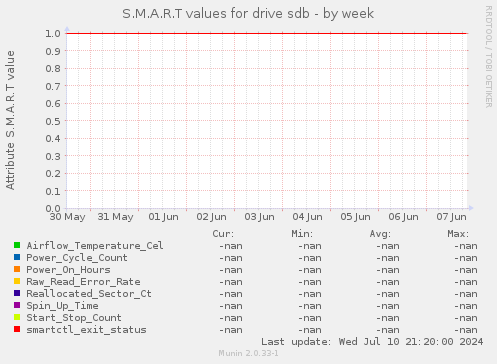This screenshot has height=364, width=497.
Task: Click the 07 Jun x-axis date label
Action: coord(451,217)
